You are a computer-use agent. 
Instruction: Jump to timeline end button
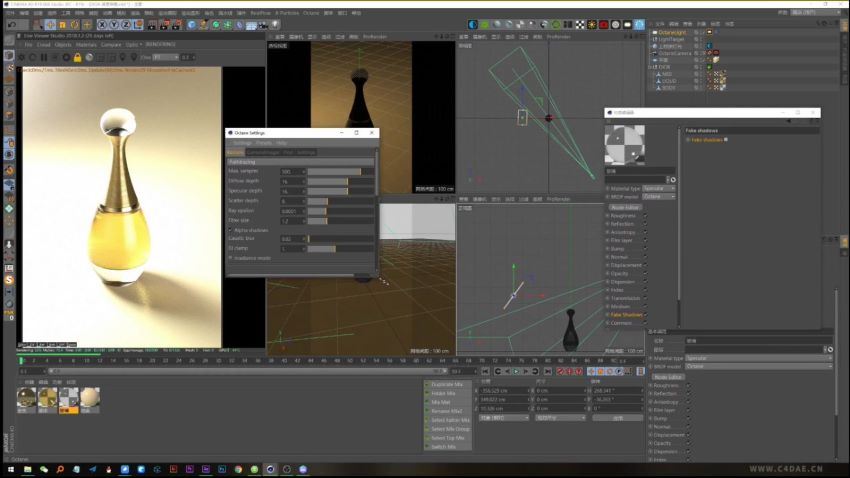[x=548, y=371]
